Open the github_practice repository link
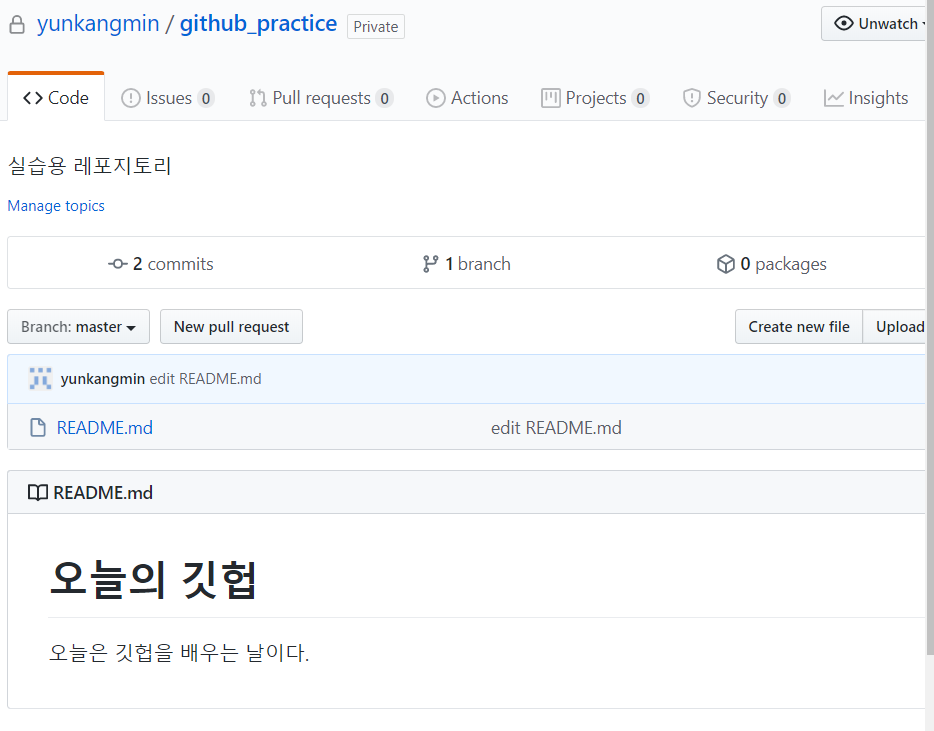 tap(259, 24)
